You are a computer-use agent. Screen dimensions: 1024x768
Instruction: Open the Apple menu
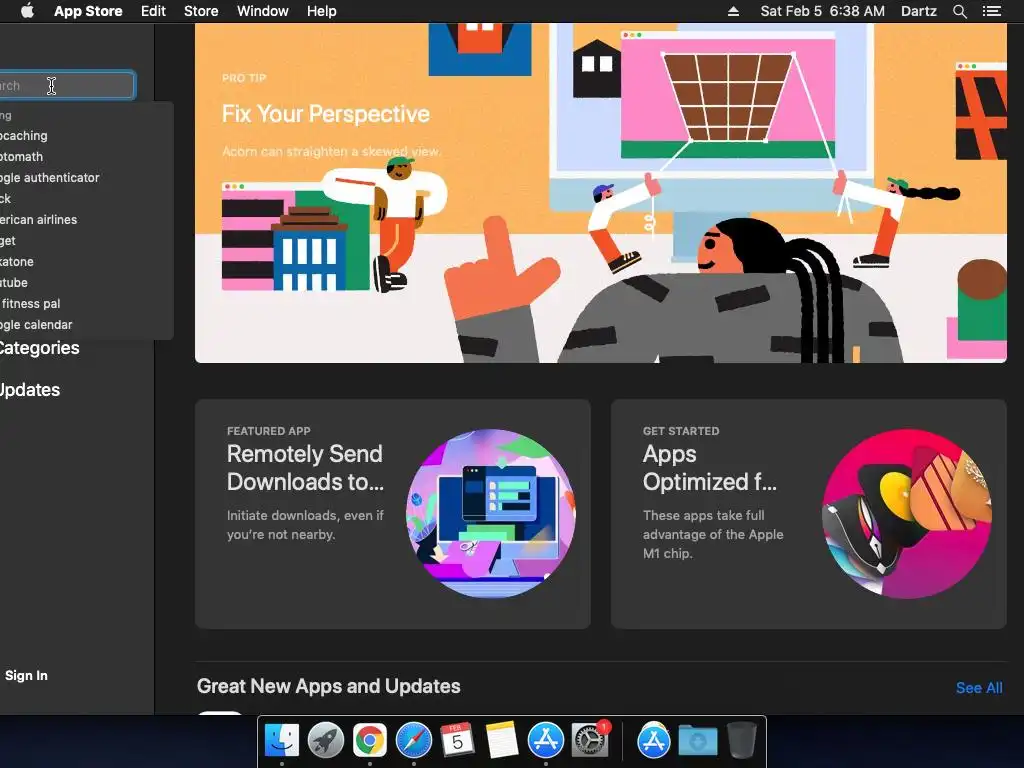coord(27,11)
